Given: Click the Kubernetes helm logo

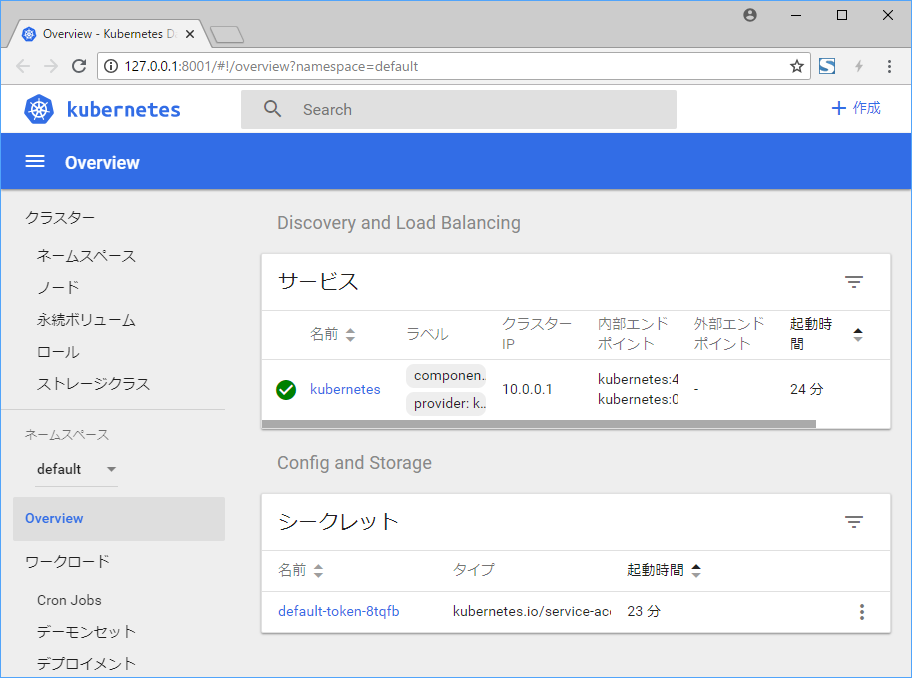Looking at the screenshot, I should tap(39, 109).
